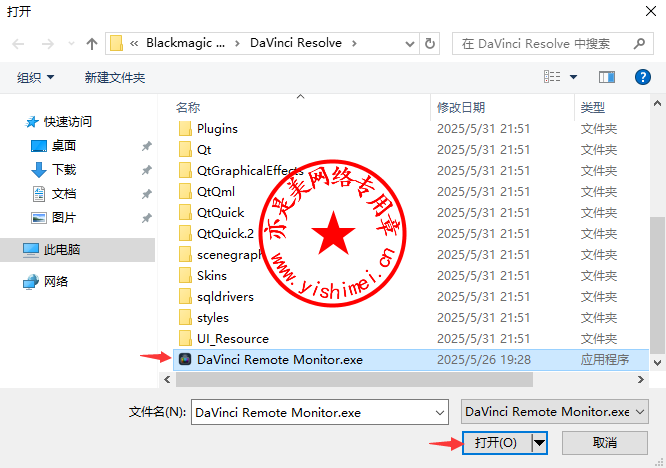666x468 pixels.
Task: Open 文档 in navigation pane
Action: 54,194
